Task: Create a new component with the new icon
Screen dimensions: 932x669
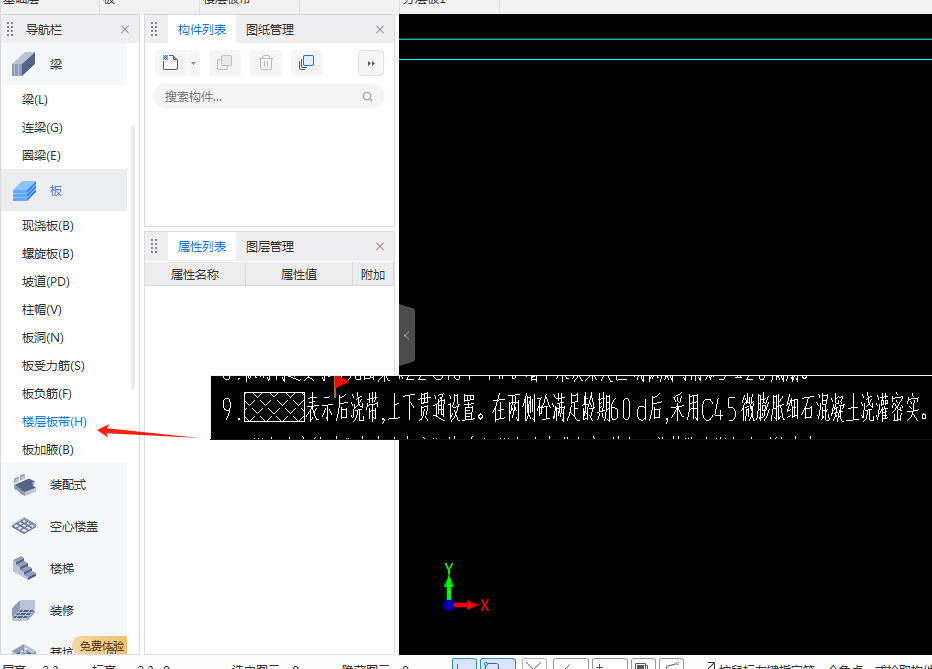Action: (170, 62)
